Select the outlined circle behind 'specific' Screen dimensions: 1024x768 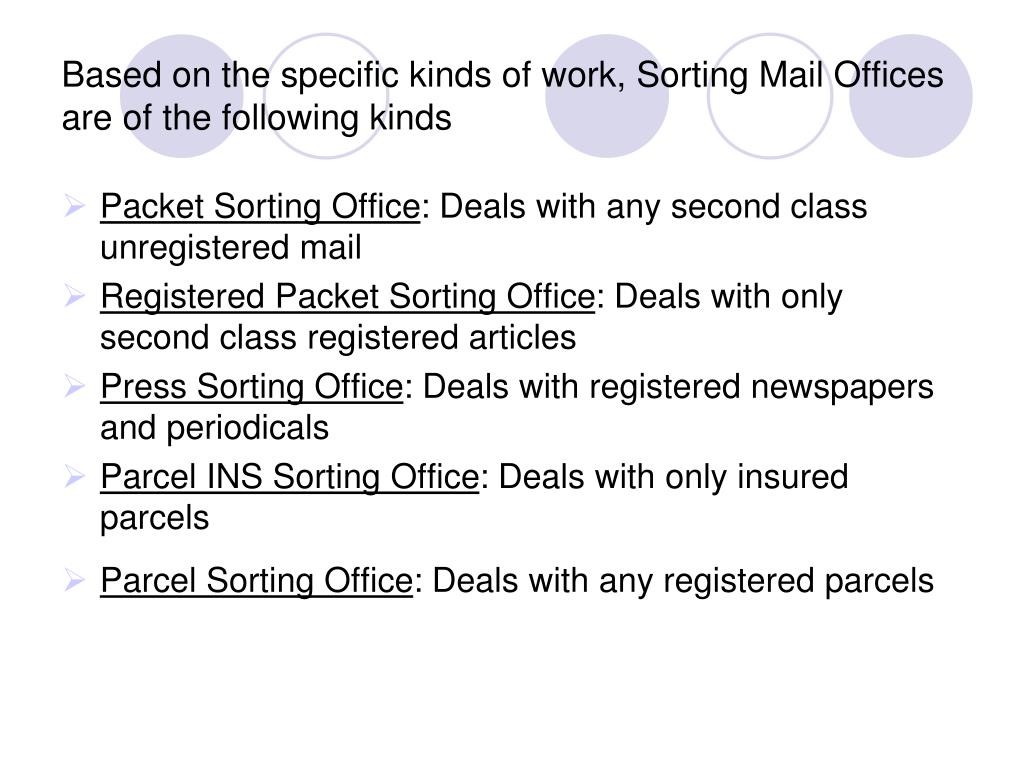[326, 96]
